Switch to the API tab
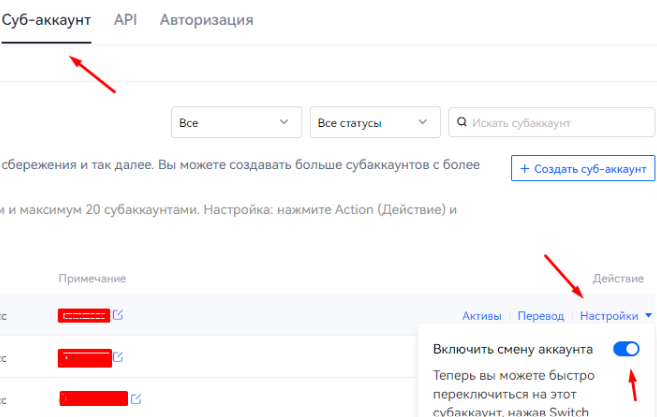This screenshot has height=417, width=657. click(x=125, y=20)
